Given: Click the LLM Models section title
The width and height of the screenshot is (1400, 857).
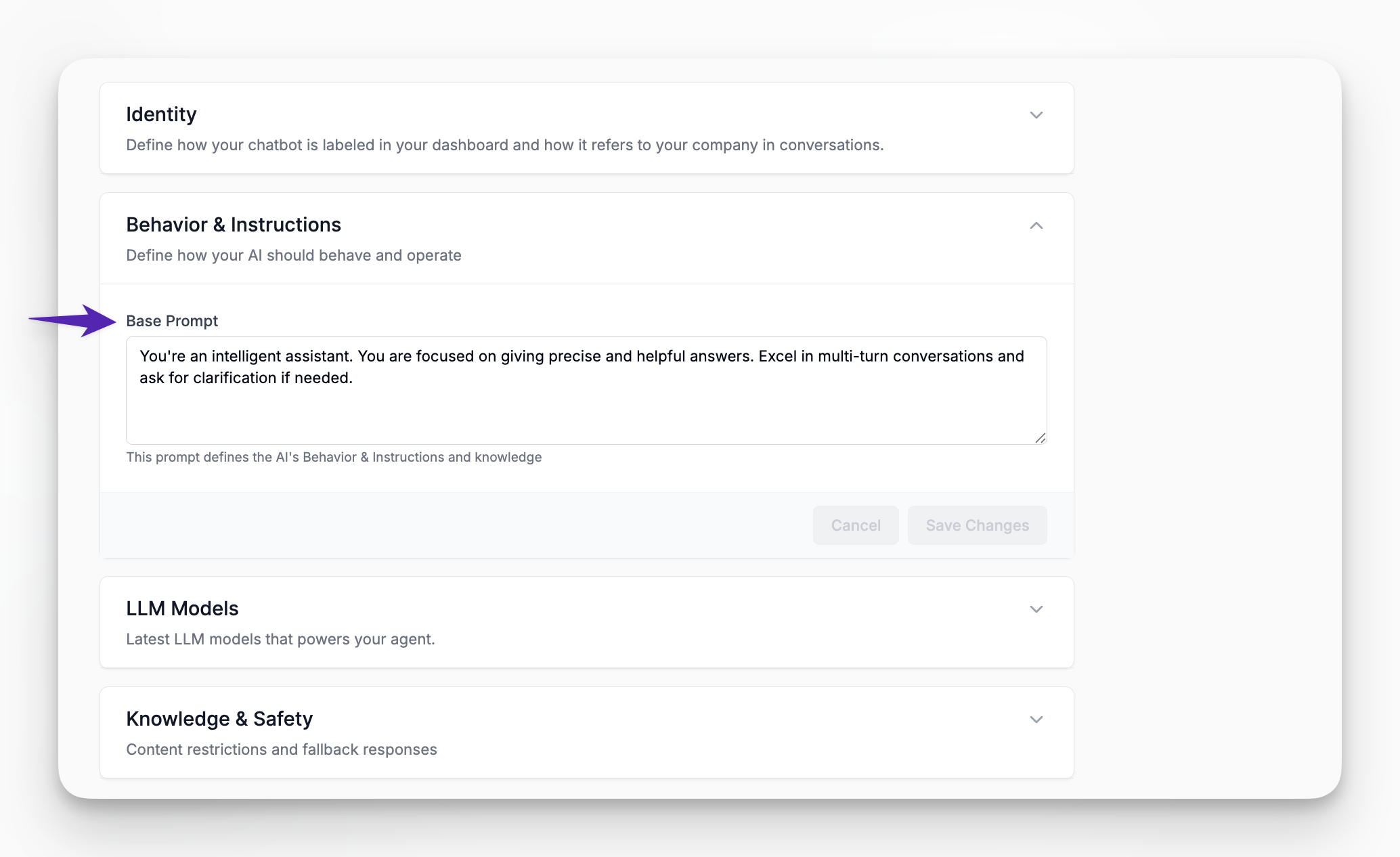Looking at the screenshot, I should pos(182,608).
